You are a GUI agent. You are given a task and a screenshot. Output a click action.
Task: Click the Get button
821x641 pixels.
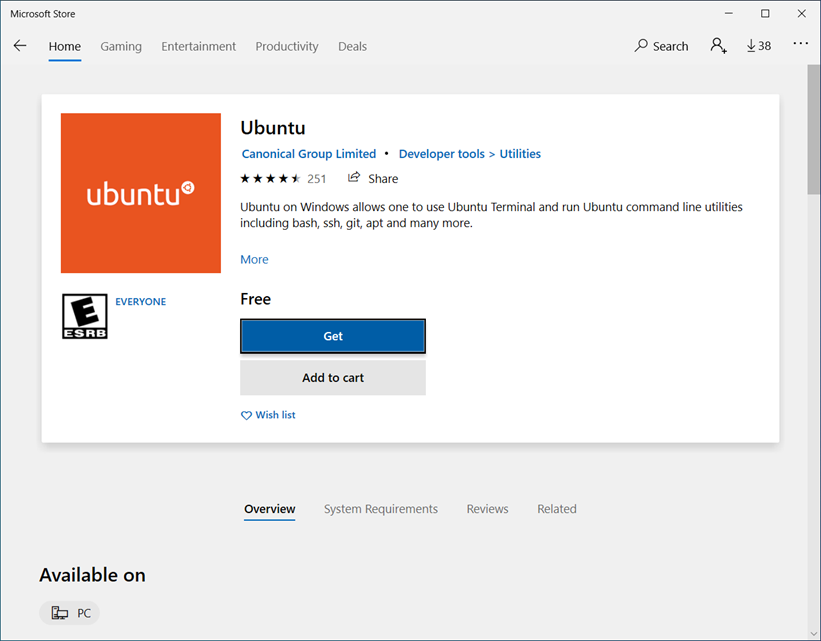pos(333,336)
